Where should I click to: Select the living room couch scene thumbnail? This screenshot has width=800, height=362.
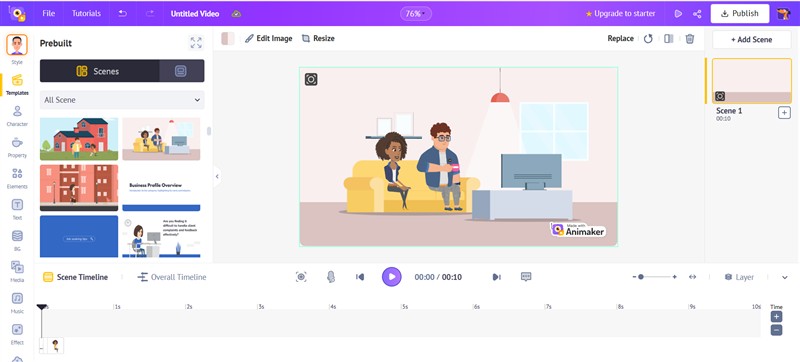tap(161, 139)
